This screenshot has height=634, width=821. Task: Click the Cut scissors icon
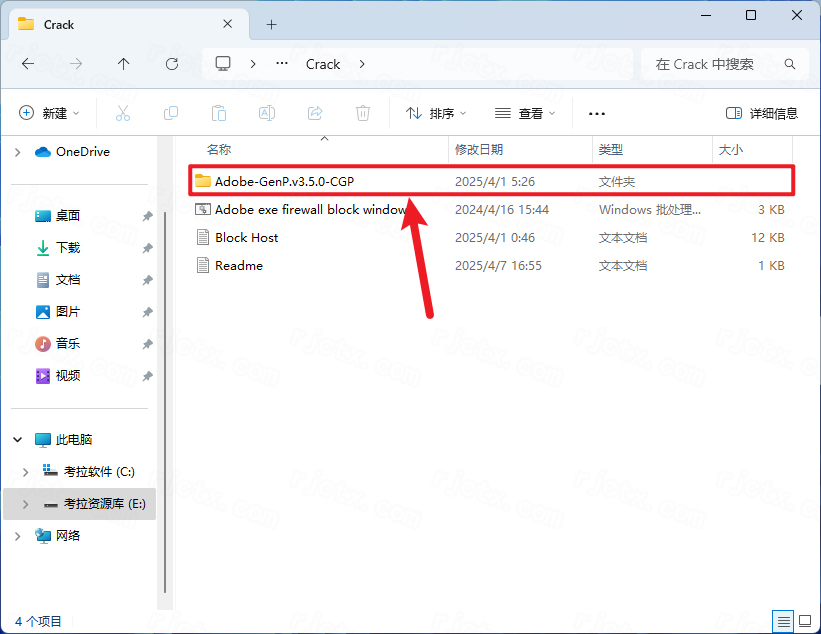click(123, 113)
